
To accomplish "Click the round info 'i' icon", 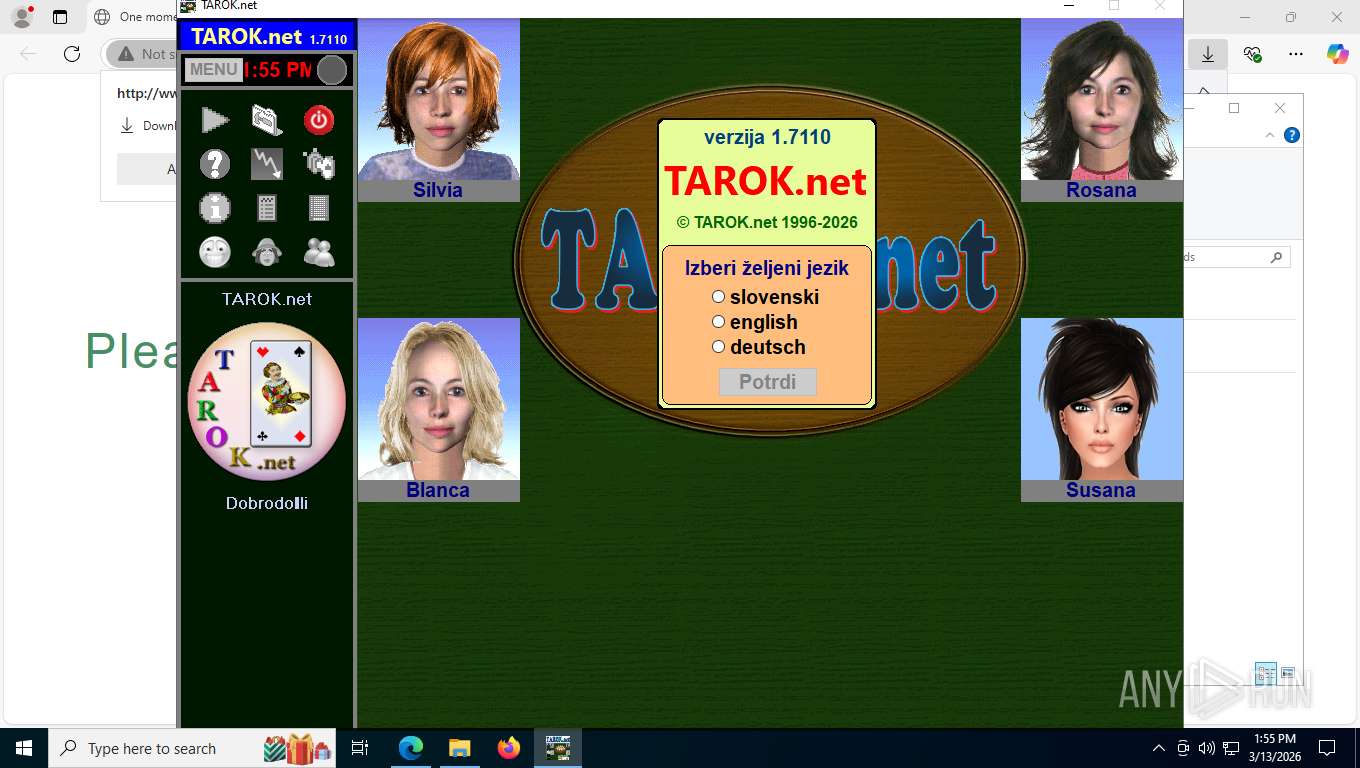I will tap(215, 208).
